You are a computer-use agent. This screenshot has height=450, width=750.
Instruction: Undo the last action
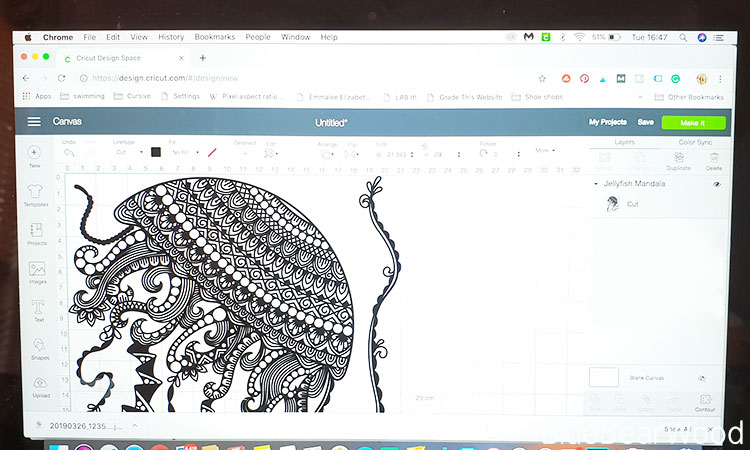[x=69, y=152]
